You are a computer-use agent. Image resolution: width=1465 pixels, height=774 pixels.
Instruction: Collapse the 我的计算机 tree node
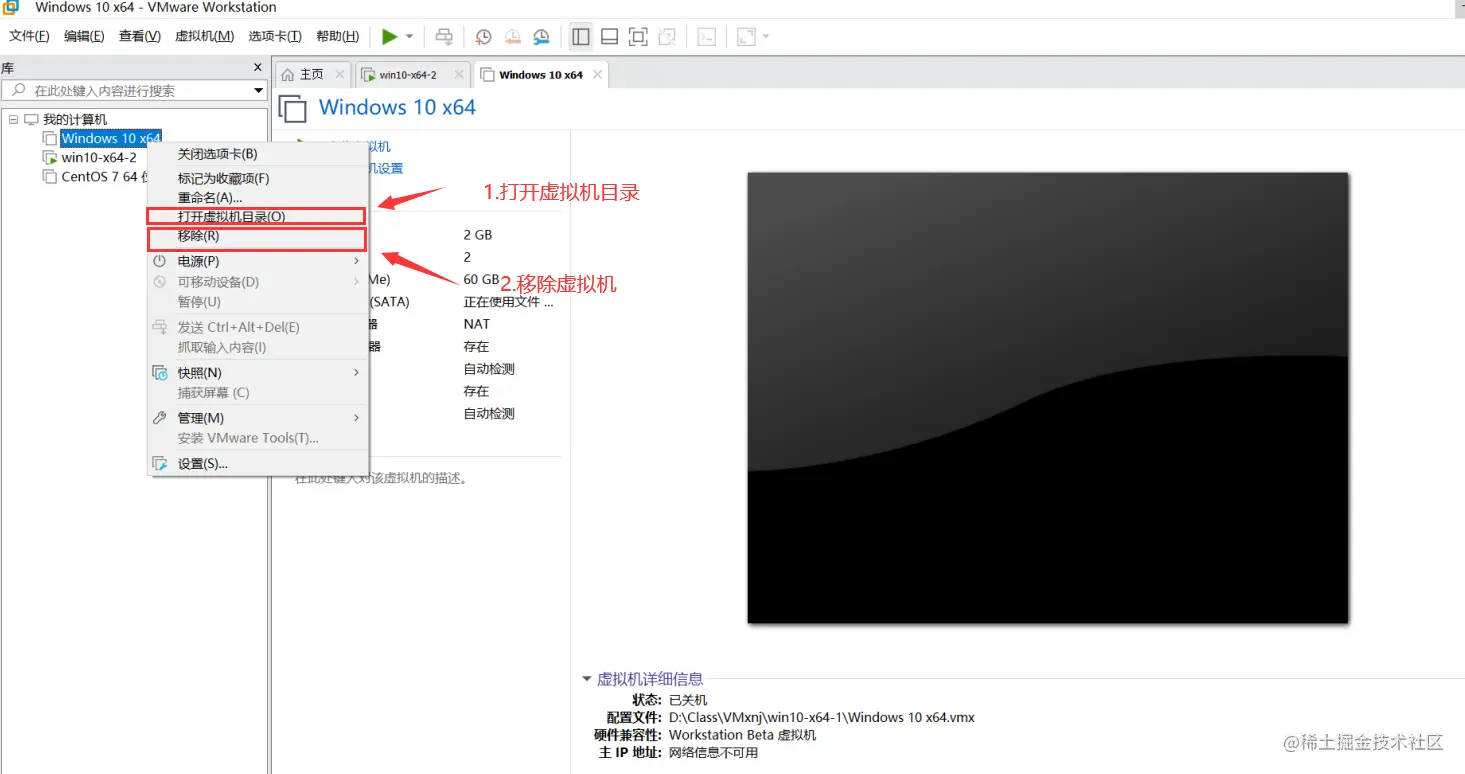(x=13, y=119)
